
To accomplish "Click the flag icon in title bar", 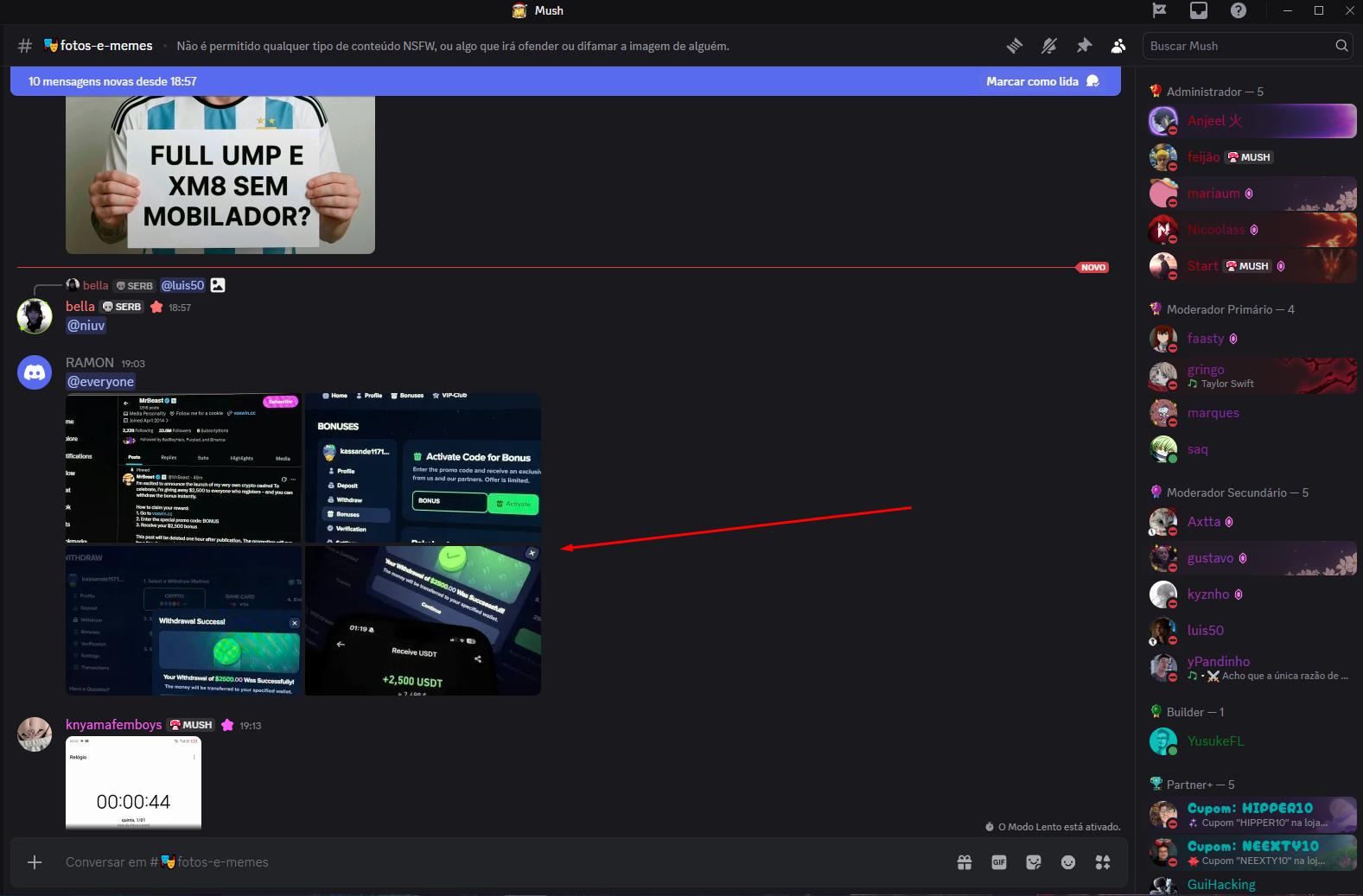I will coord(1159,10).
